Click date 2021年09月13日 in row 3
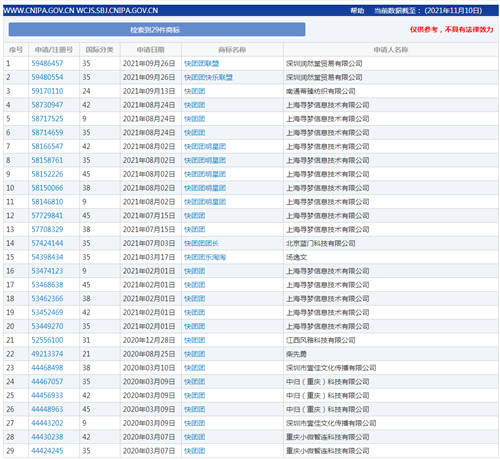Viewport: 500px width, 460px height. 149,91
